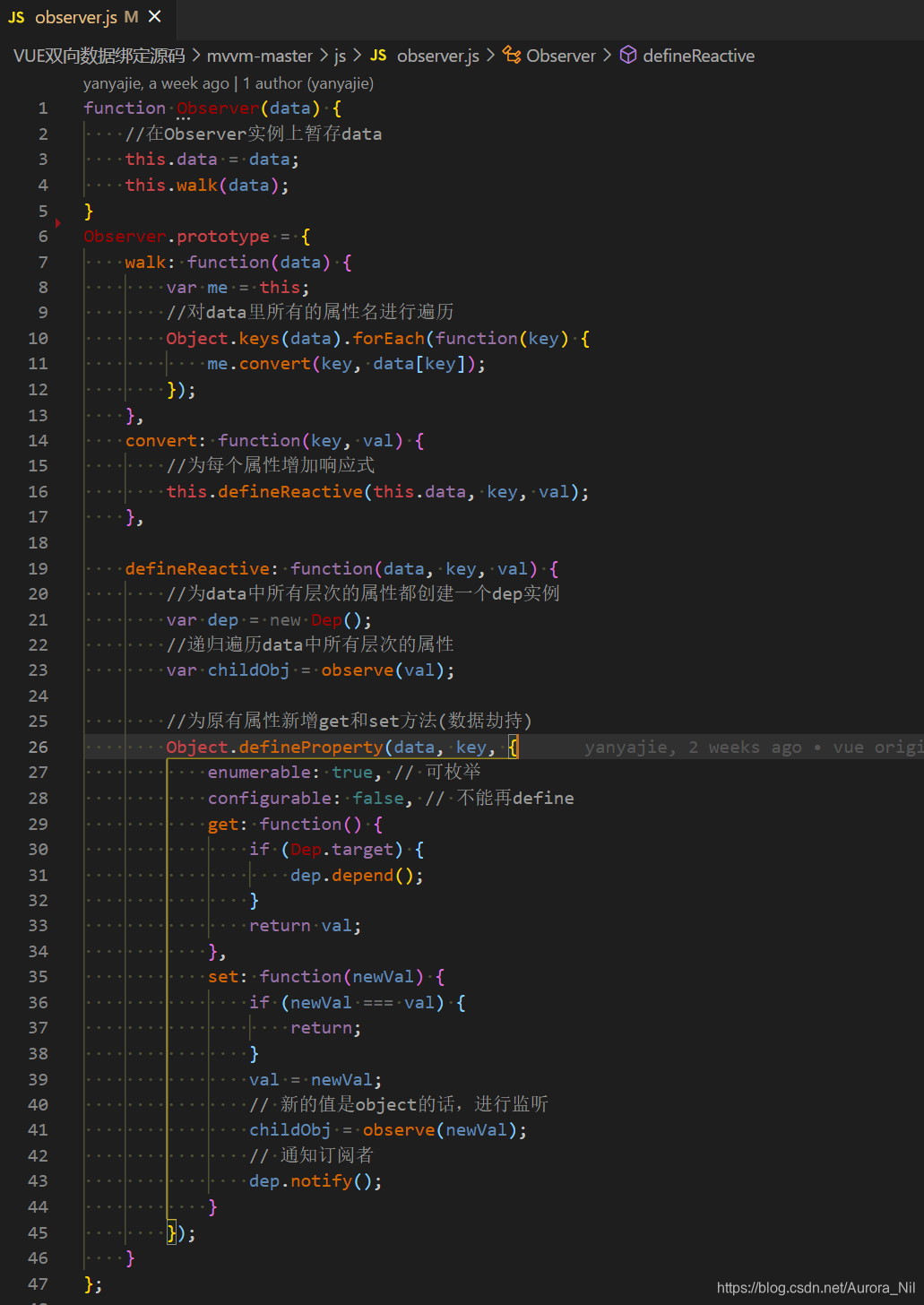Click the inline blame text on line 26

pyautogui.click(x=754, y=747)
